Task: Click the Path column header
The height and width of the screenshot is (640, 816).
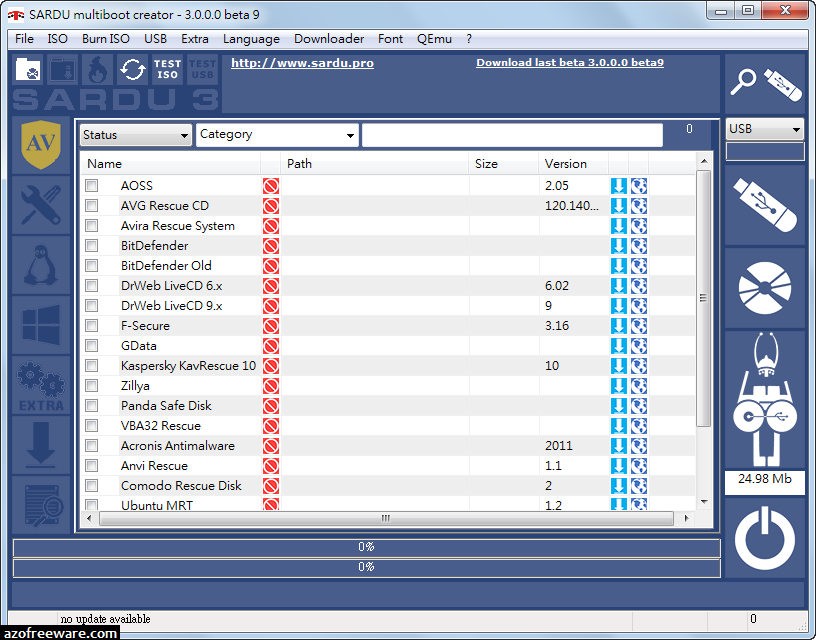Action: pyautogui.click(x=375, y=163)
